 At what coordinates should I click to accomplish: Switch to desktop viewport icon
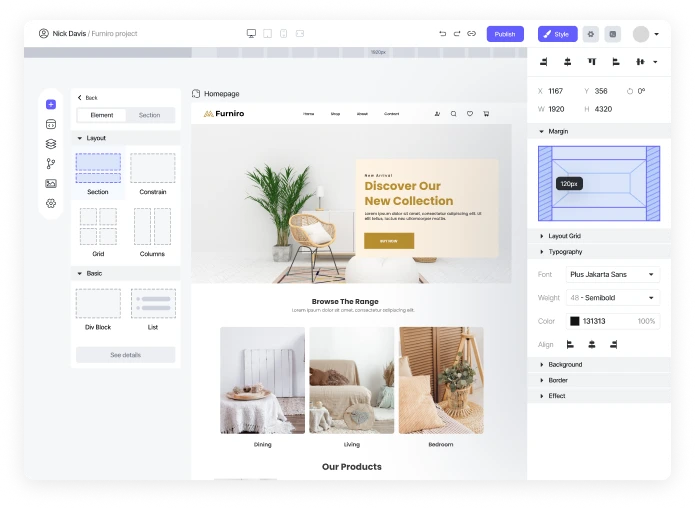(251, 34)
